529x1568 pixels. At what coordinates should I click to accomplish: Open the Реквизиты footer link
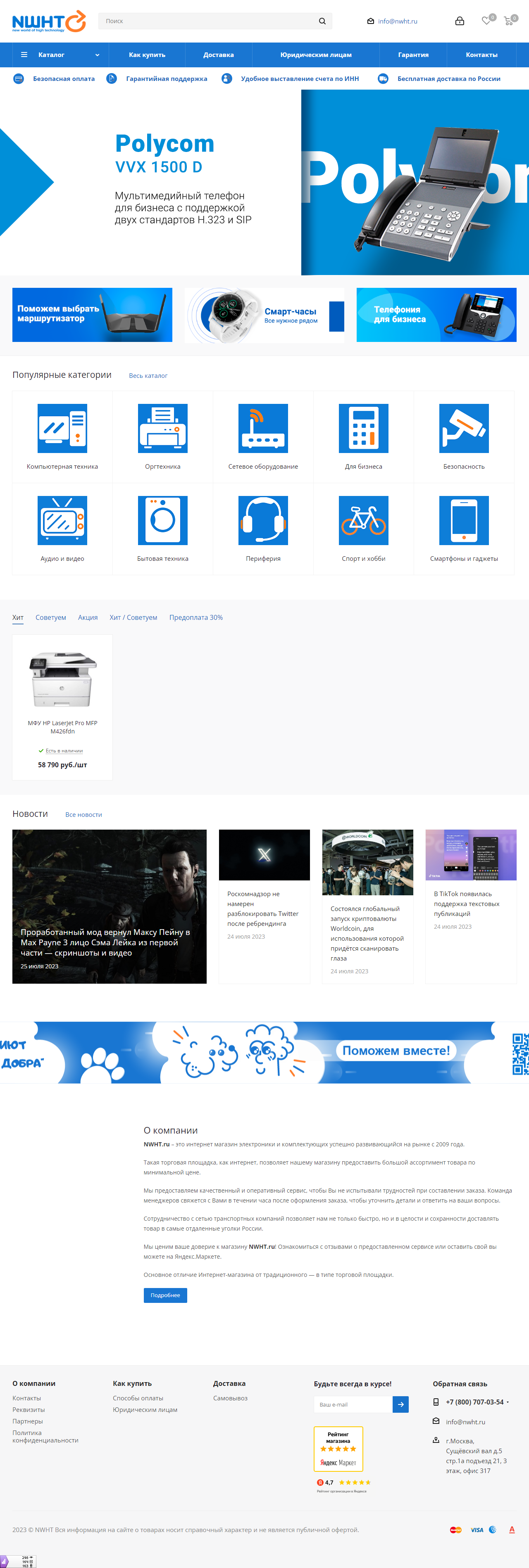tap(29, 1410)
